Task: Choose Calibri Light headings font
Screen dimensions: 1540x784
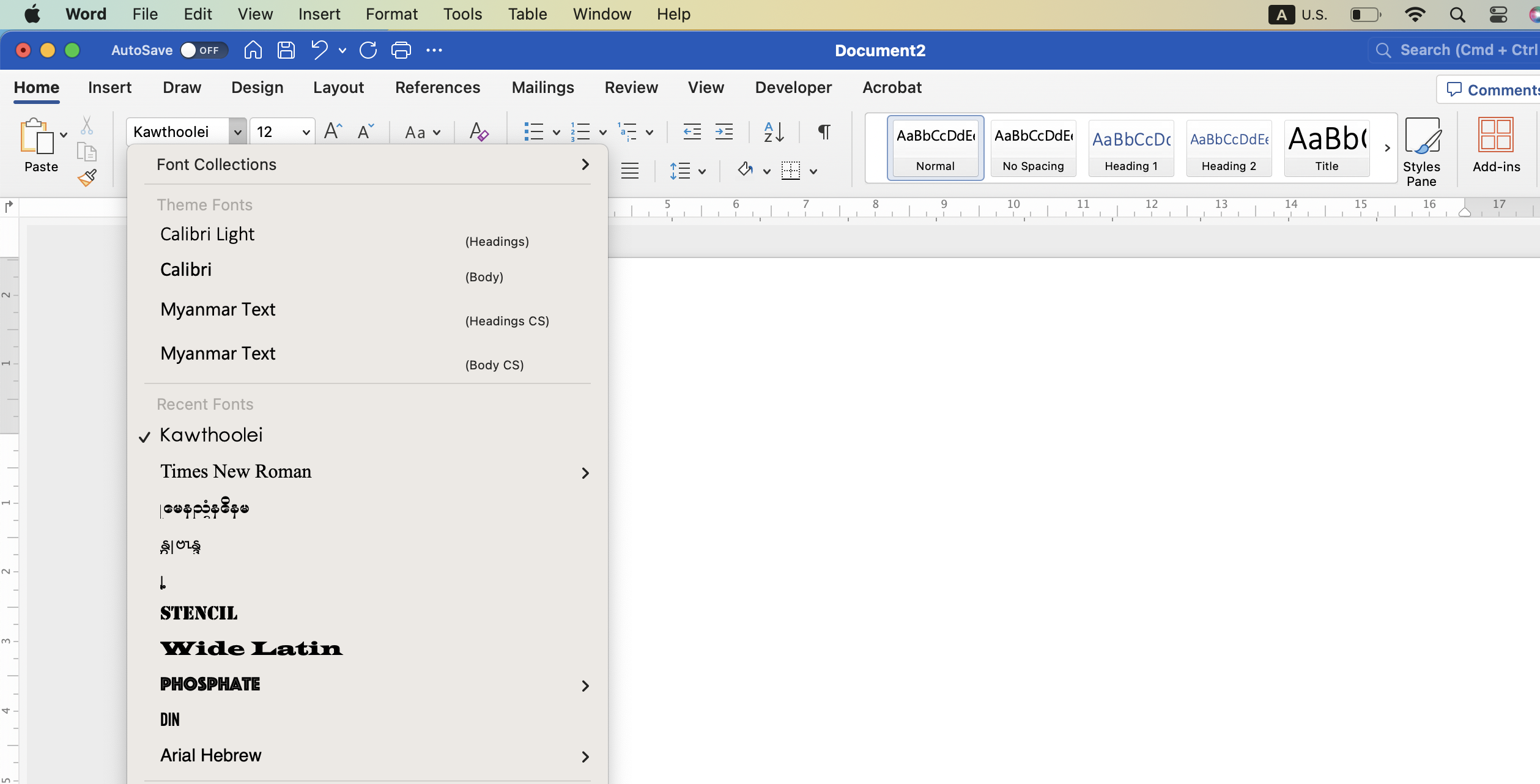Action: point(368,235)
